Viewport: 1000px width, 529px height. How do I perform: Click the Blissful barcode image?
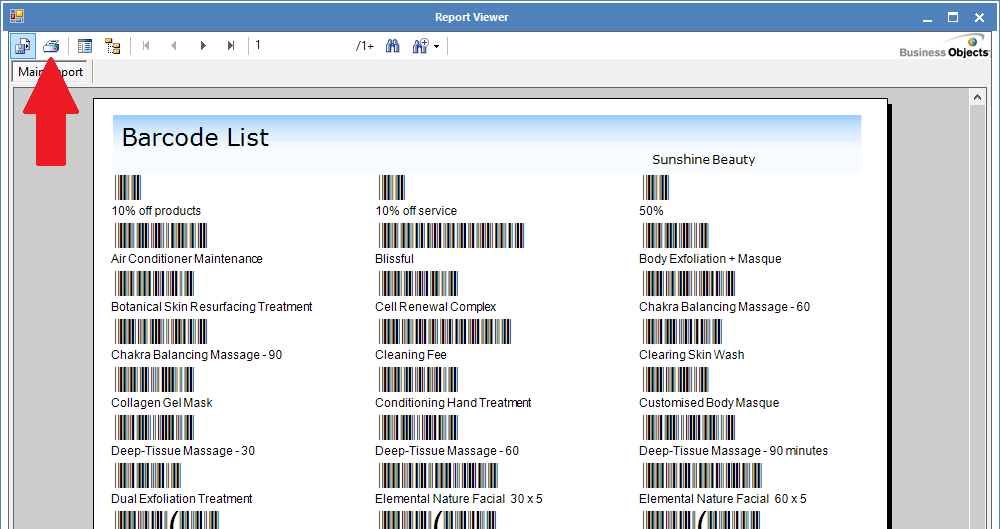click(x=450, y=236)
